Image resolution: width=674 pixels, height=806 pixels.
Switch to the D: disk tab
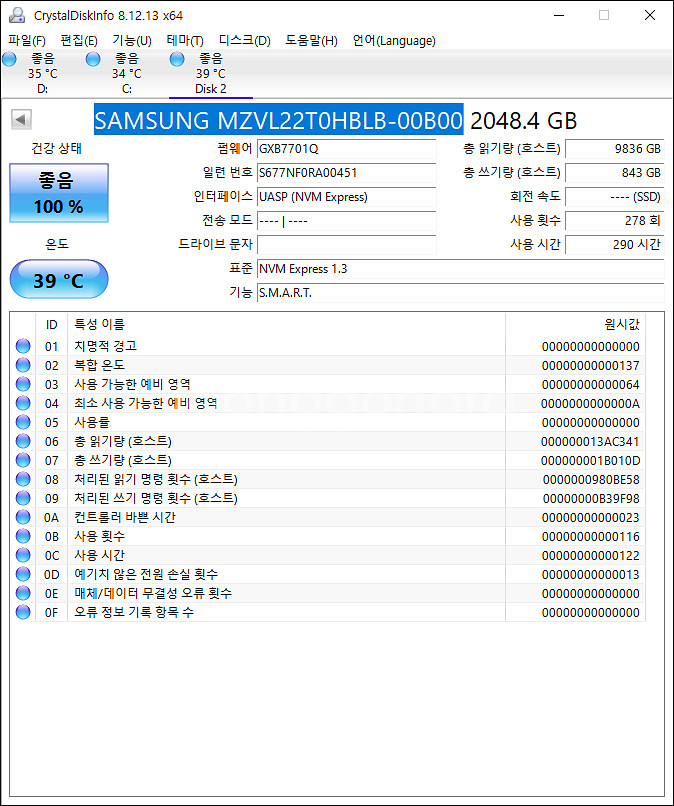[43, 74]
